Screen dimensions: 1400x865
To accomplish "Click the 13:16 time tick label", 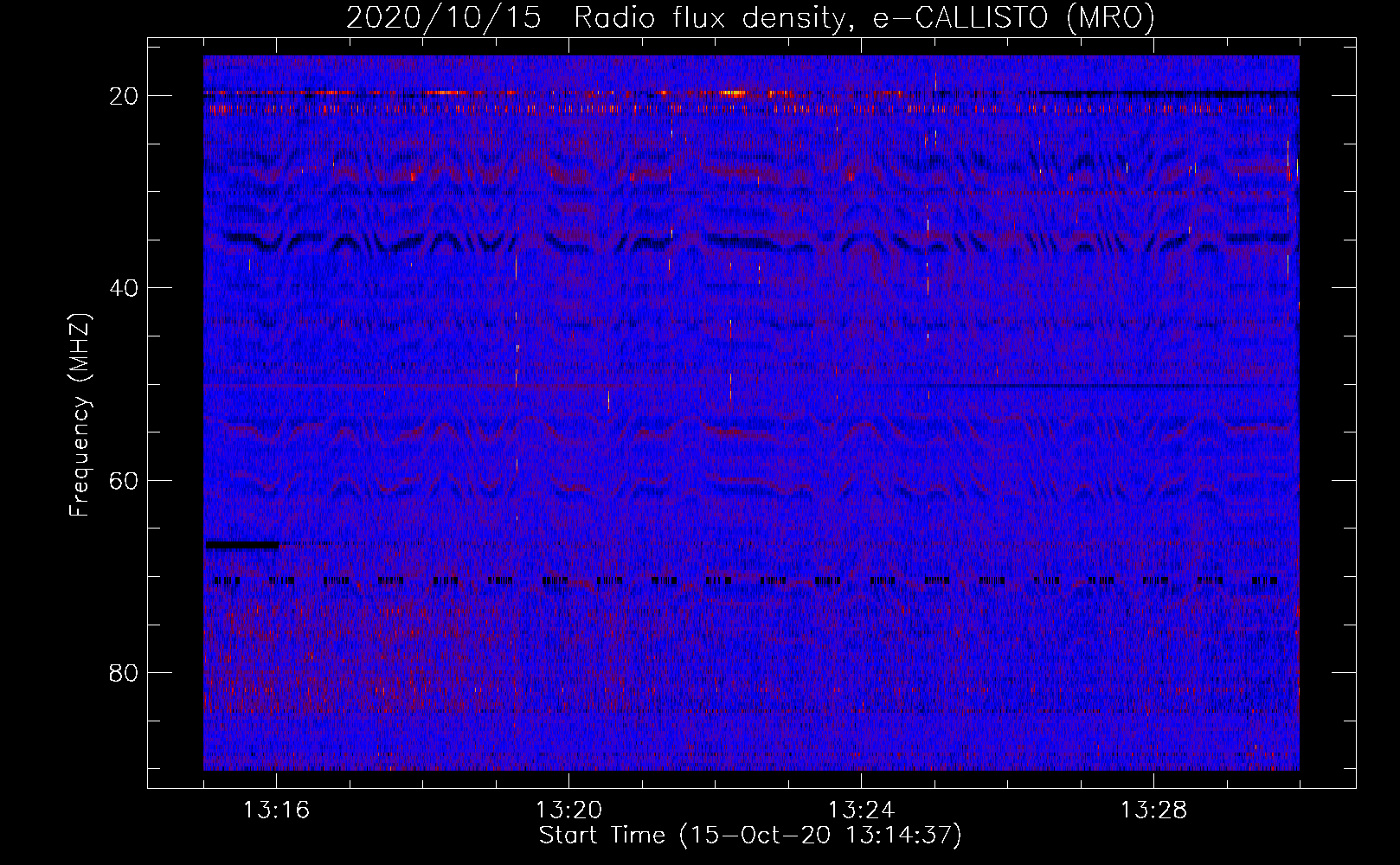I will point(276,811).
